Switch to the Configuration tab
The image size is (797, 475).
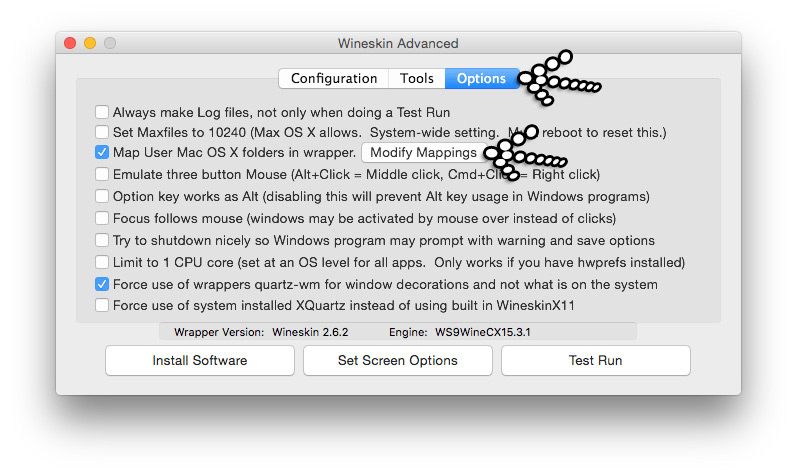click(333, 79)
